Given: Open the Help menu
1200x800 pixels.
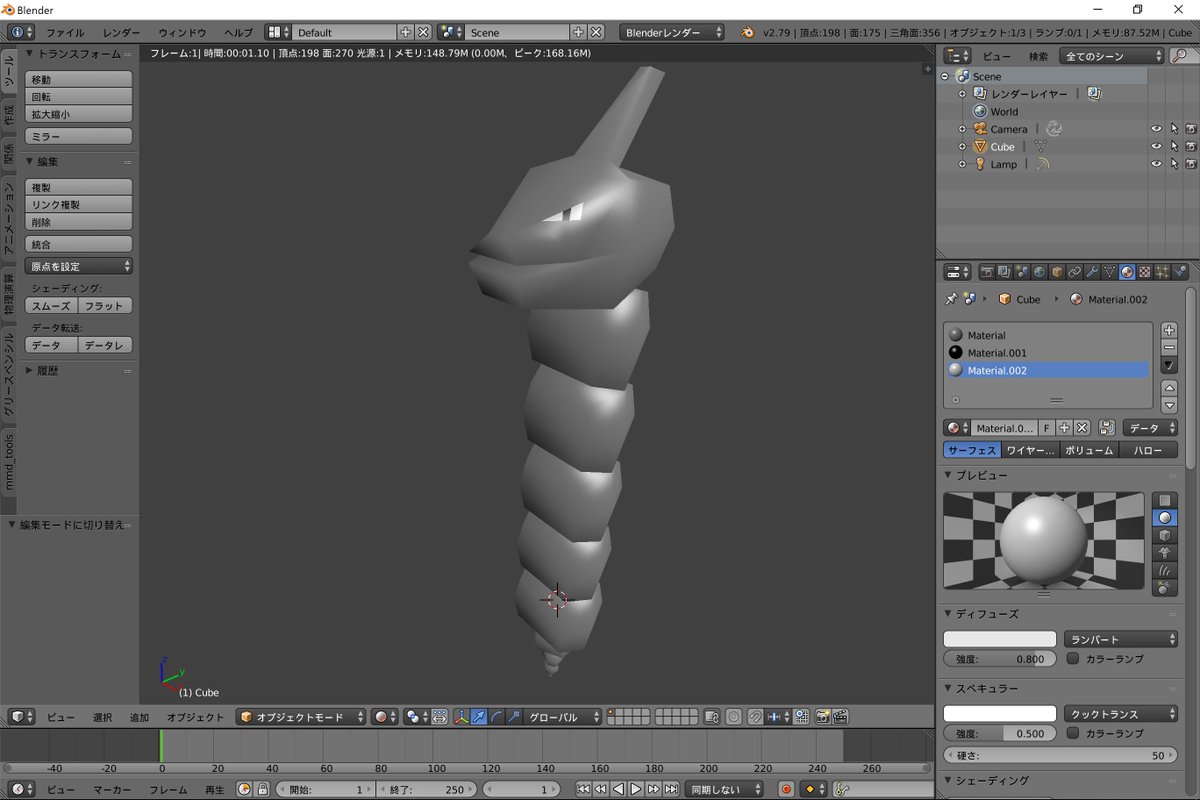Looking at the screenshot, I should (239, 32).
